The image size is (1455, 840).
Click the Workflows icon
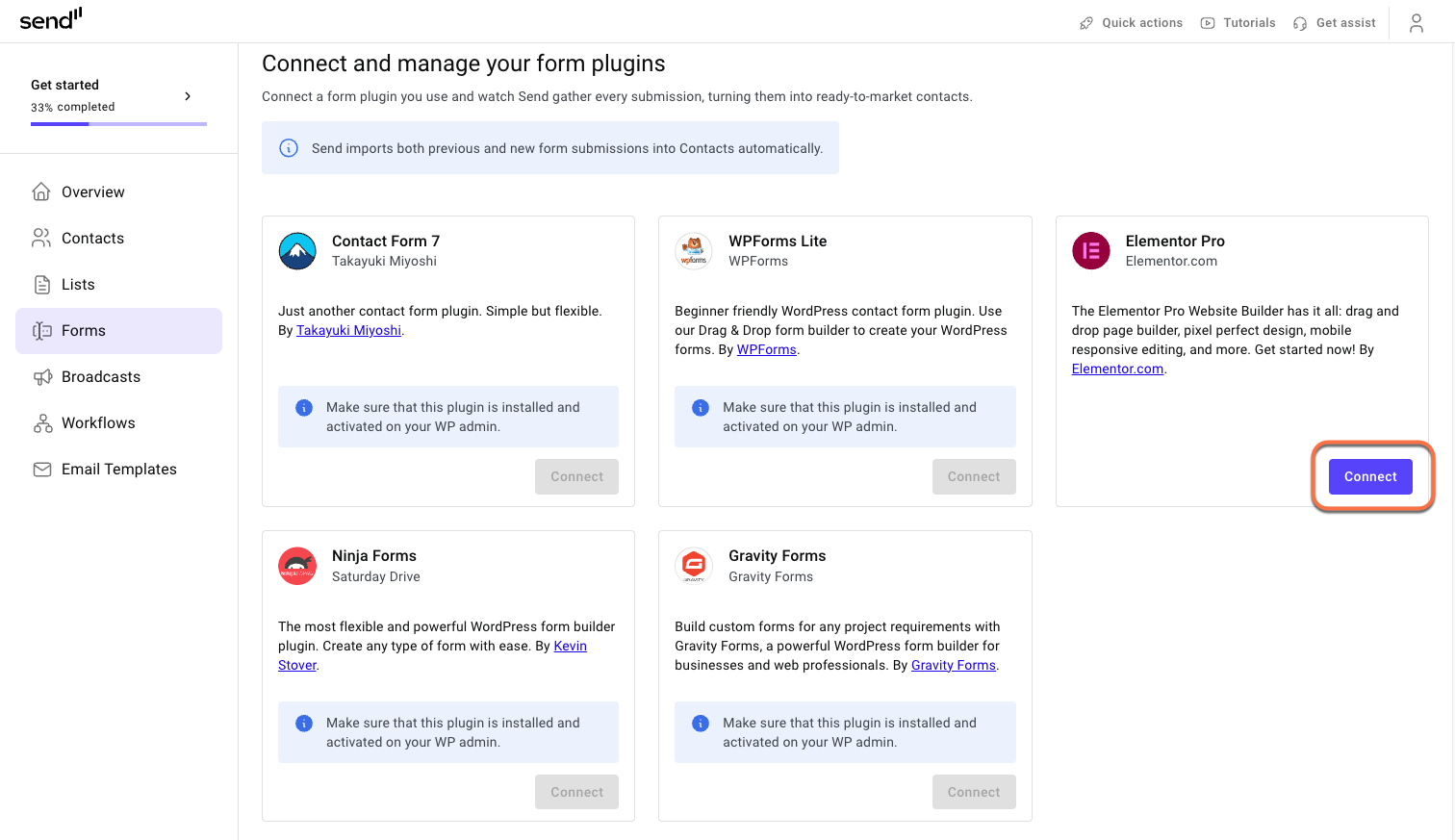pos(41,422)
